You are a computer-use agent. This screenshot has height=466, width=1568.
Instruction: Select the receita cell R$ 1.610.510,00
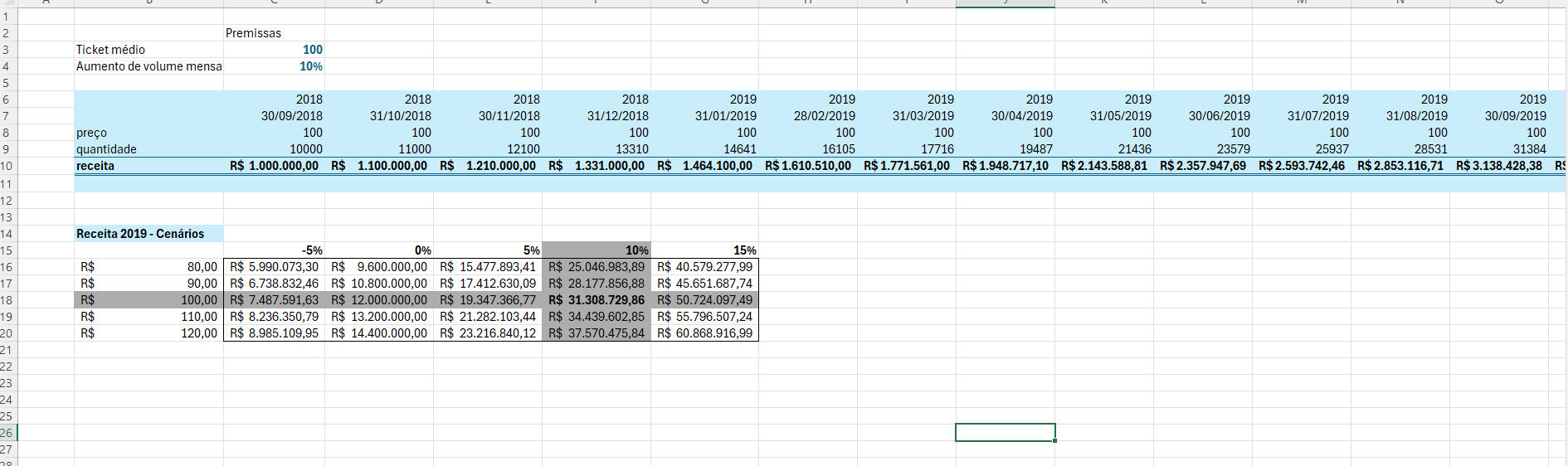click(x=808, y=166)
